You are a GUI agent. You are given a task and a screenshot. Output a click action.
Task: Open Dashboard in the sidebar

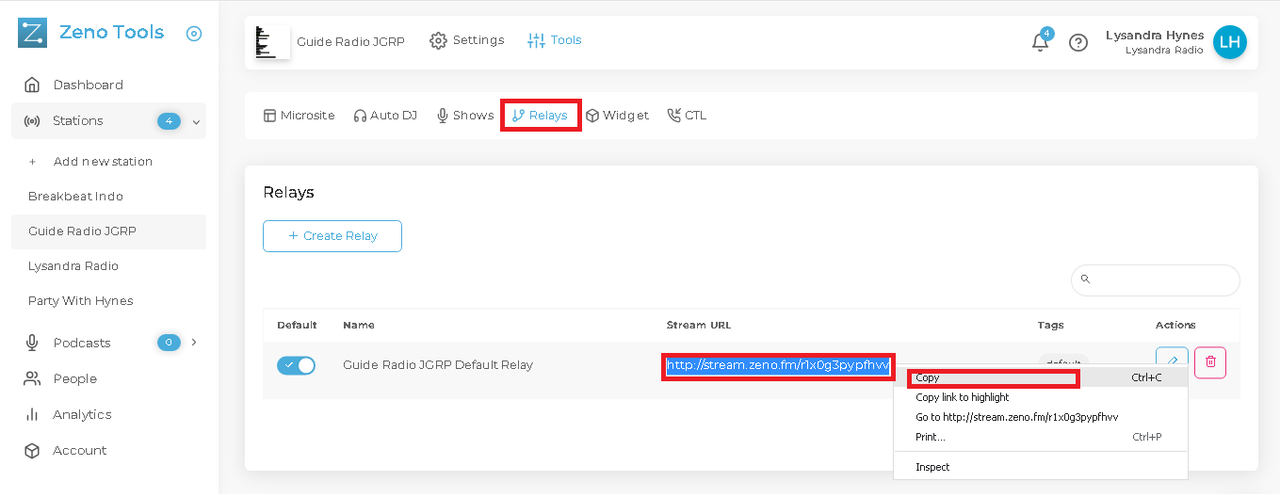tap(88, 85)
